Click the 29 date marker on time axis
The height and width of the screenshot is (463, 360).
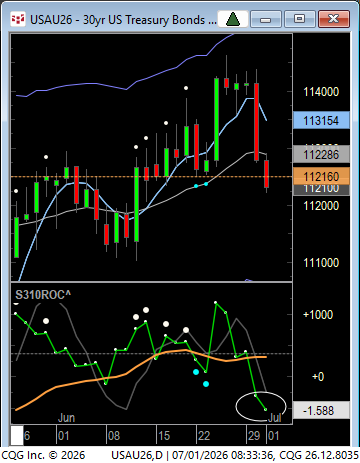coord(254,436)
